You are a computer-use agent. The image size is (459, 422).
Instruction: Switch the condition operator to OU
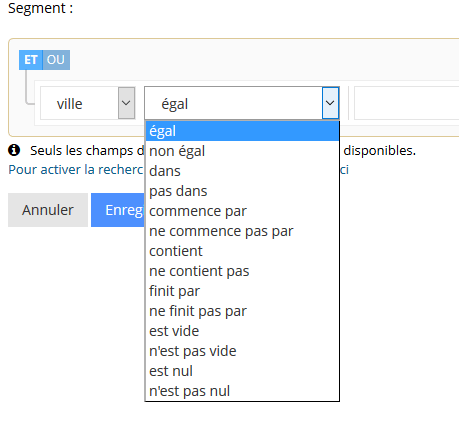[x=56, y=60]
